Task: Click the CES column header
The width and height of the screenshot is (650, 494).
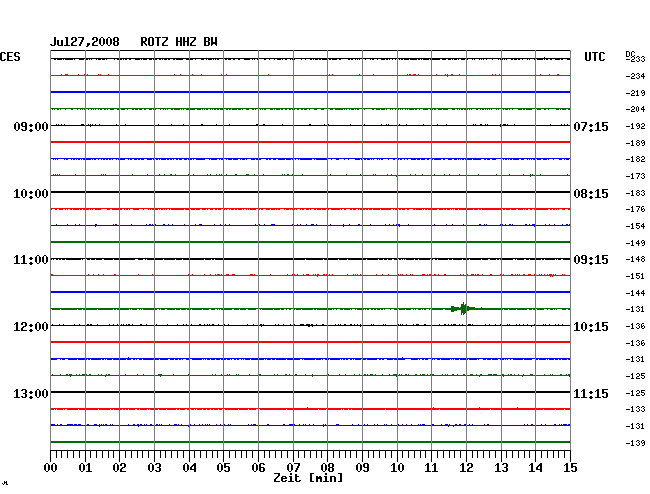Action: click(x=10, y=57)
